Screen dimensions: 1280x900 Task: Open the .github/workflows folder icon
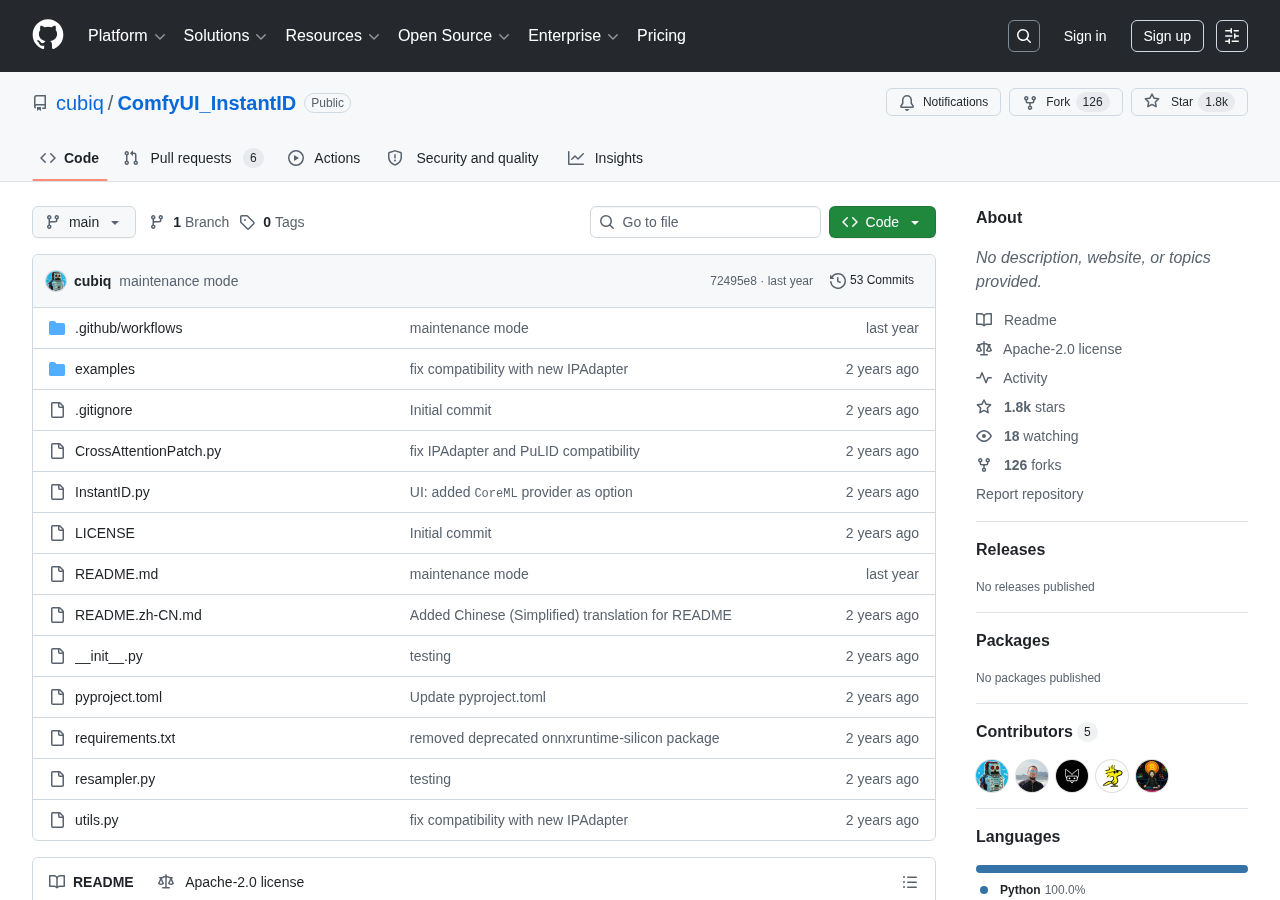(x=57, y=328)
